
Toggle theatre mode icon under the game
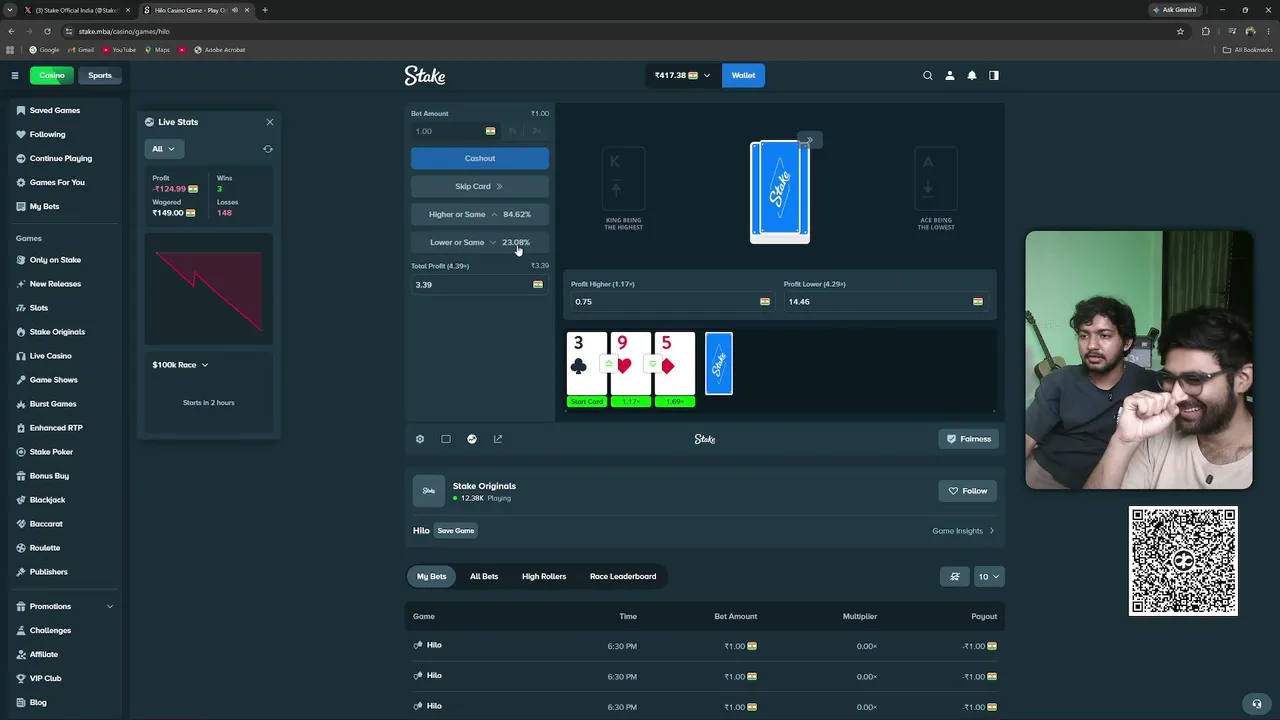point(446,439)
